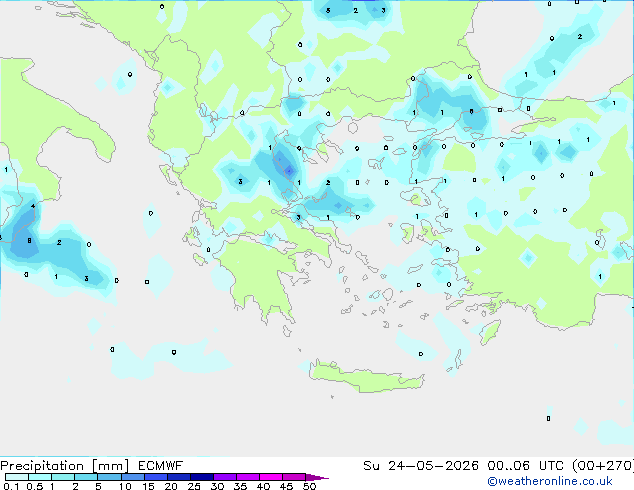Click the legend label "15"
The height and width of the screenshot is (490, 634).
148,486
